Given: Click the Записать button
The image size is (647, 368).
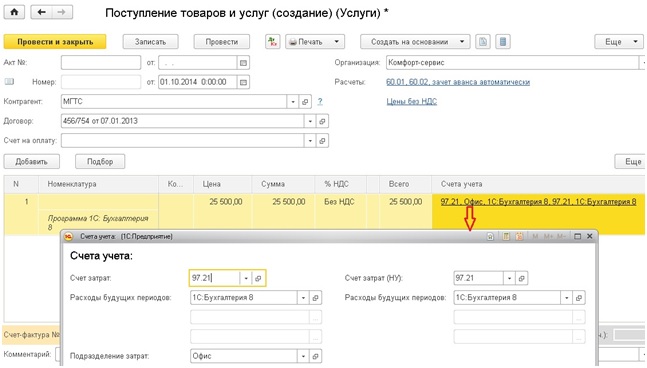Looking at the screenshot, I should (151, 42).
